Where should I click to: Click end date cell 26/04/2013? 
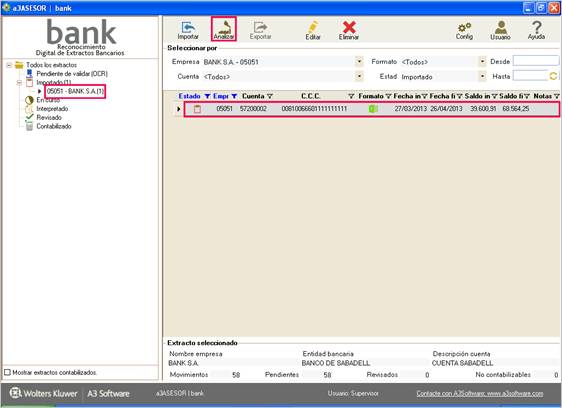click(x=446, y=109)
